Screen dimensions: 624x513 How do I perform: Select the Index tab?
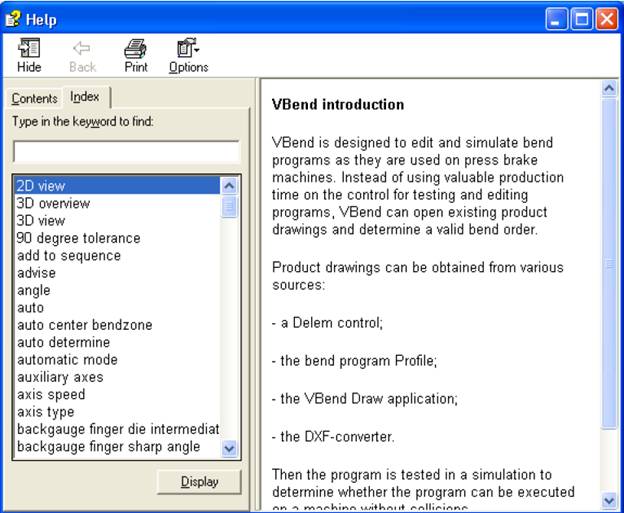tap(85, 97)
